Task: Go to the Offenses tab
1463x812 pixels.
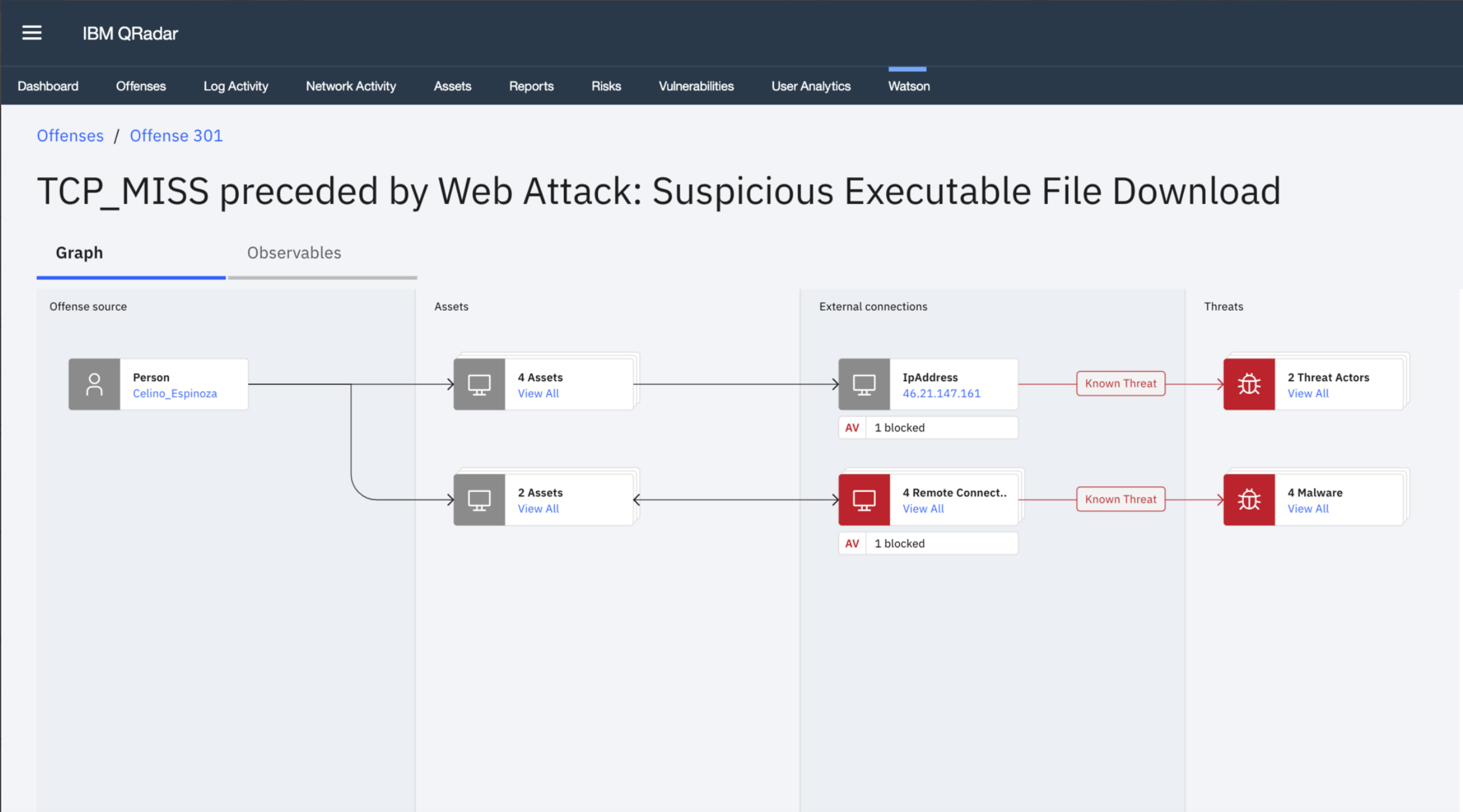Action: [140, 86]
